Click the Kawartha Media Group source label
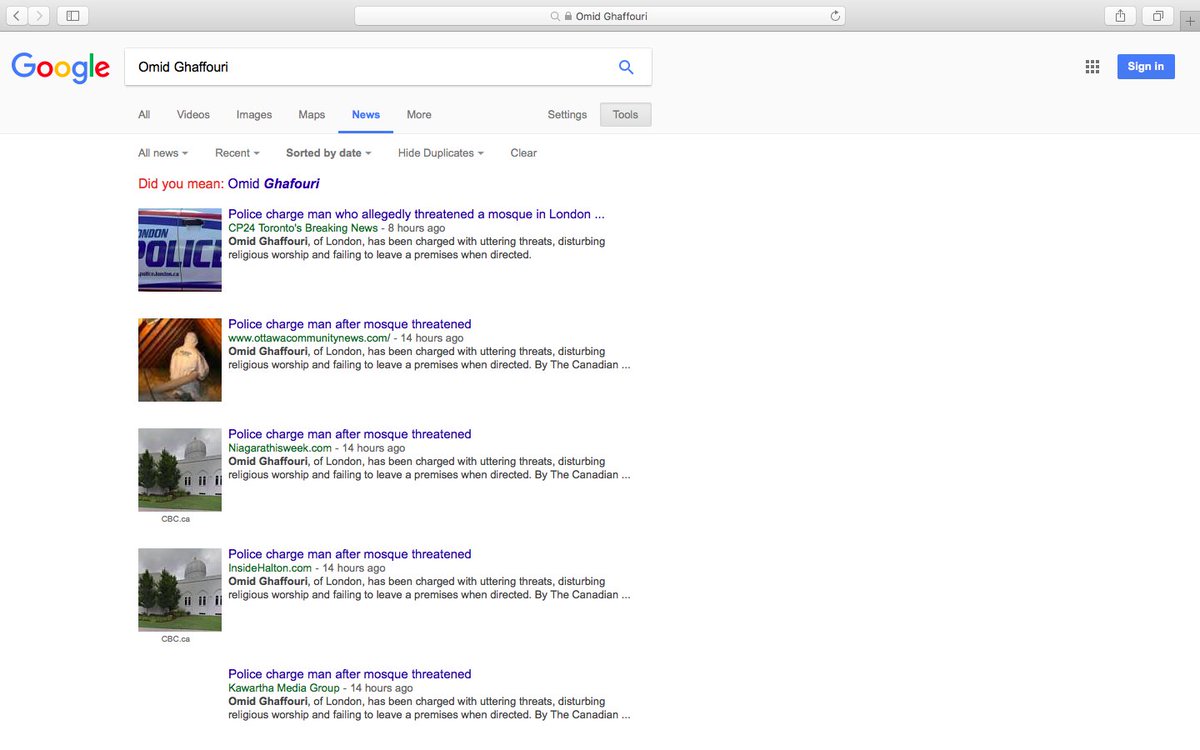The width and height of the screenshot is (1200, 750). 284,688
